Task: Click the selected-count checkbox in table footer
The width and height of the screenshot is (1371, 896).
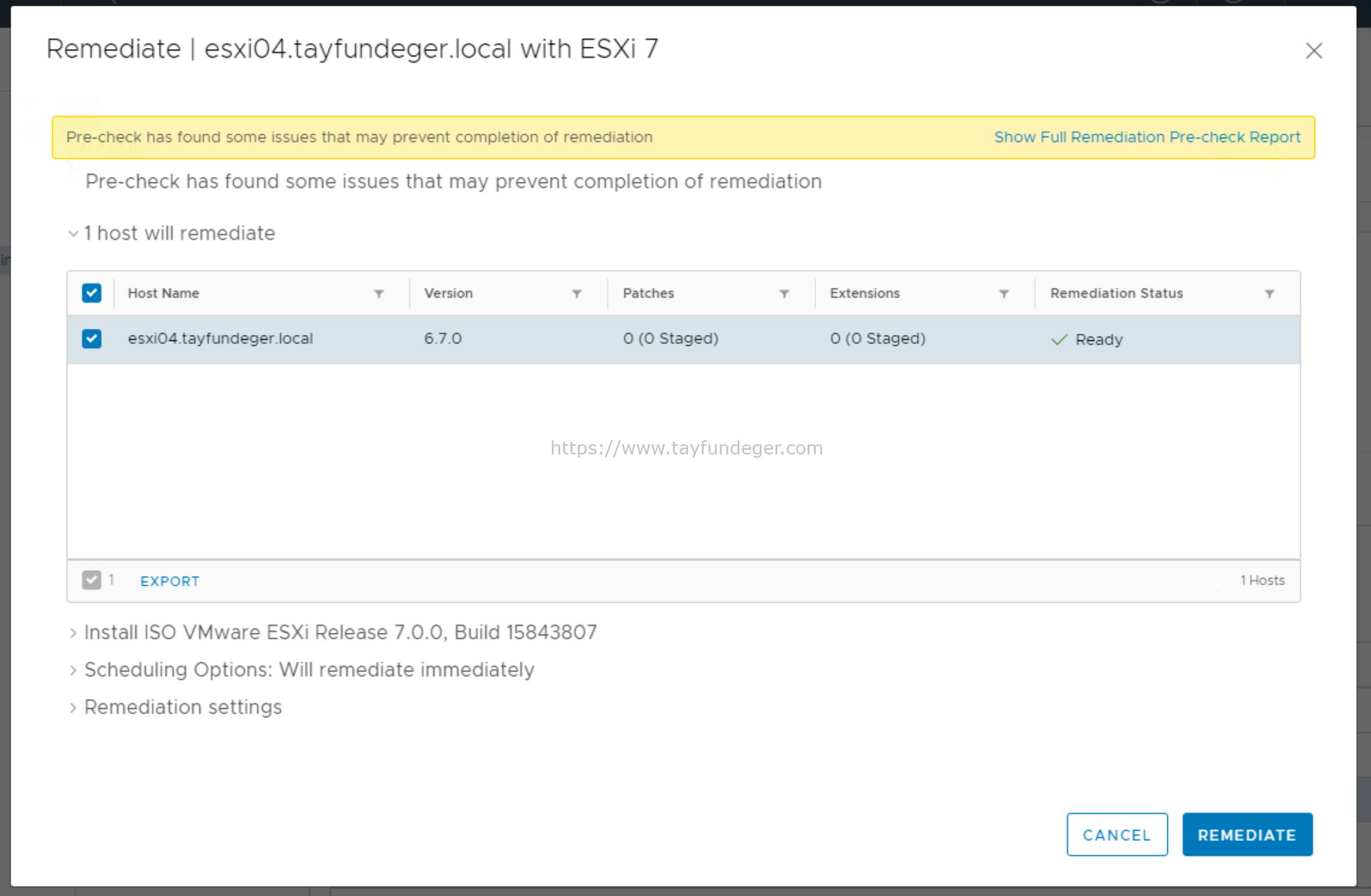Action: tap(92, 580)
